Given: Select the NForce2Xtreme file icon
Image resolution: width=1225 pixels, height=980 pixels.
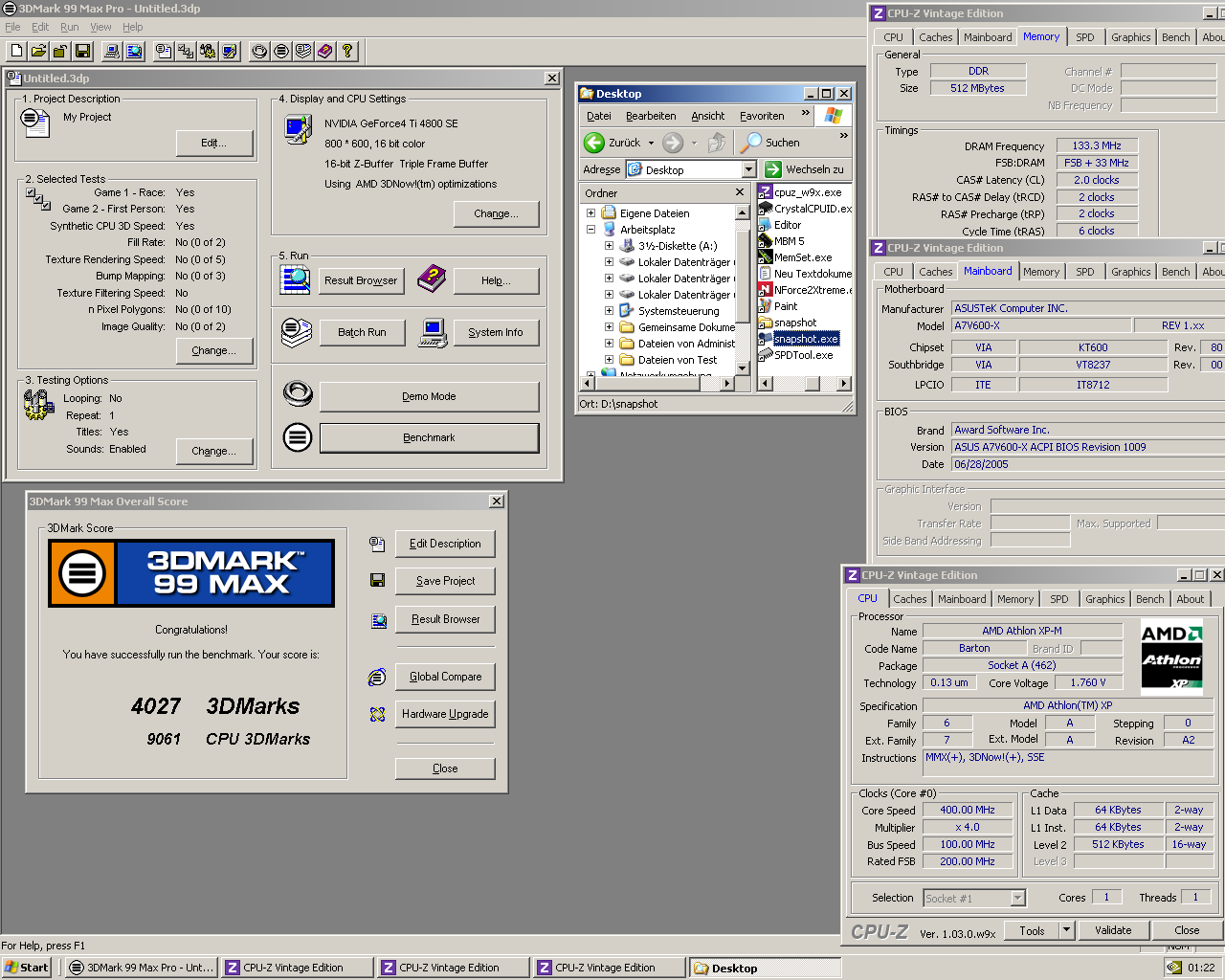Looking at the screenshot, I should tap(766, 290).
